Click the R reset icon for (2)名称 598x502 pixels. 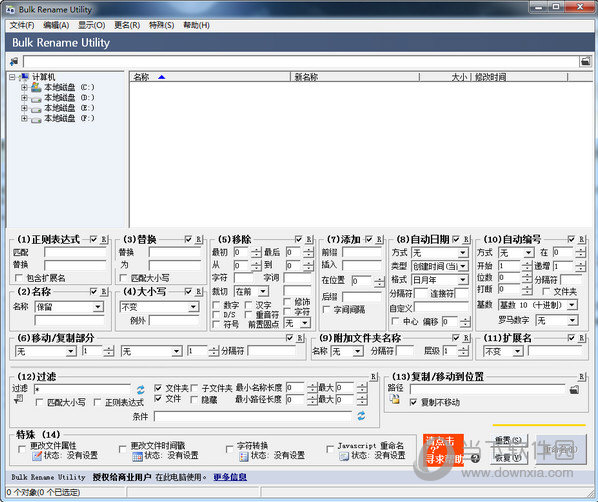[x=104, y=292]
